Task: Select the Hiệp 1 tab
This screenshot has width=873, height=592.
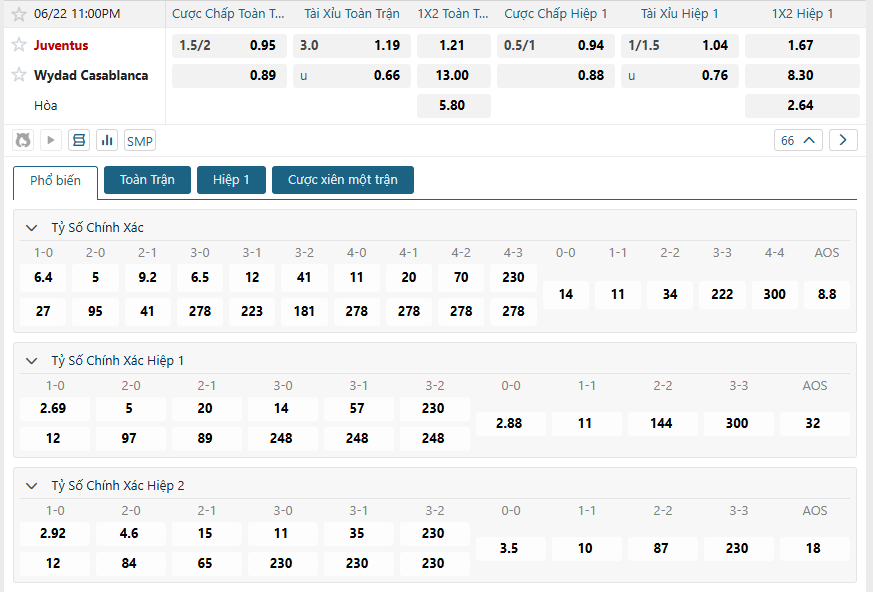Action: [231, 180]
